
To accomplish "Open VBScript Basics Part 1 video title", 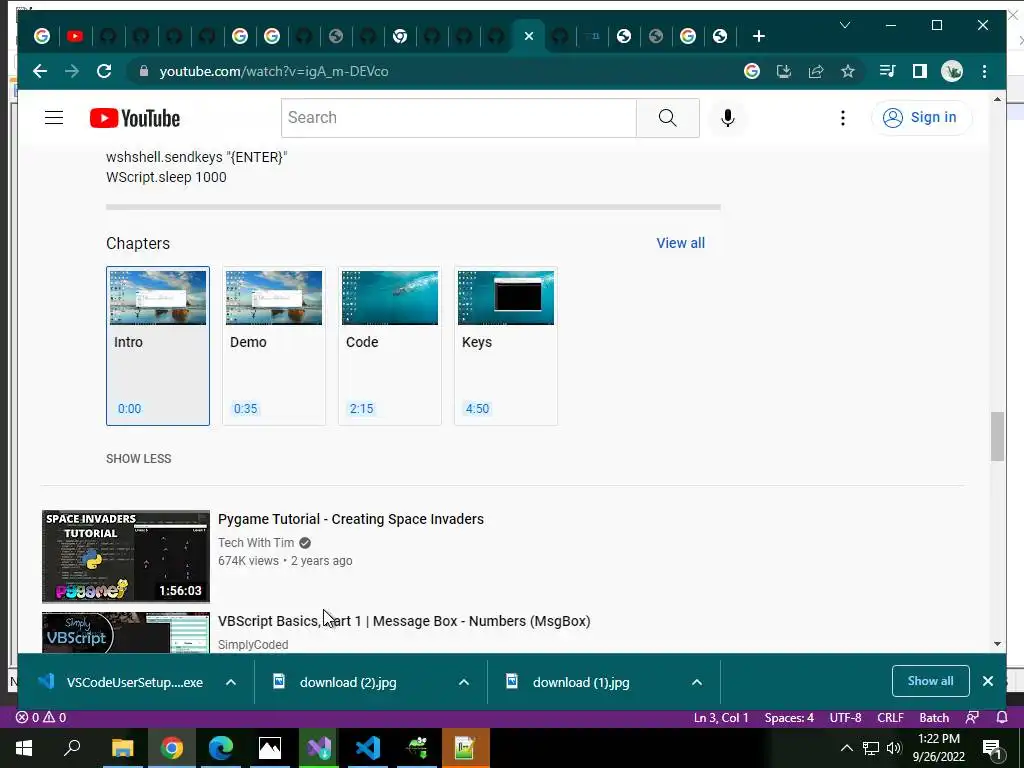I will click(x=404, y=621).
